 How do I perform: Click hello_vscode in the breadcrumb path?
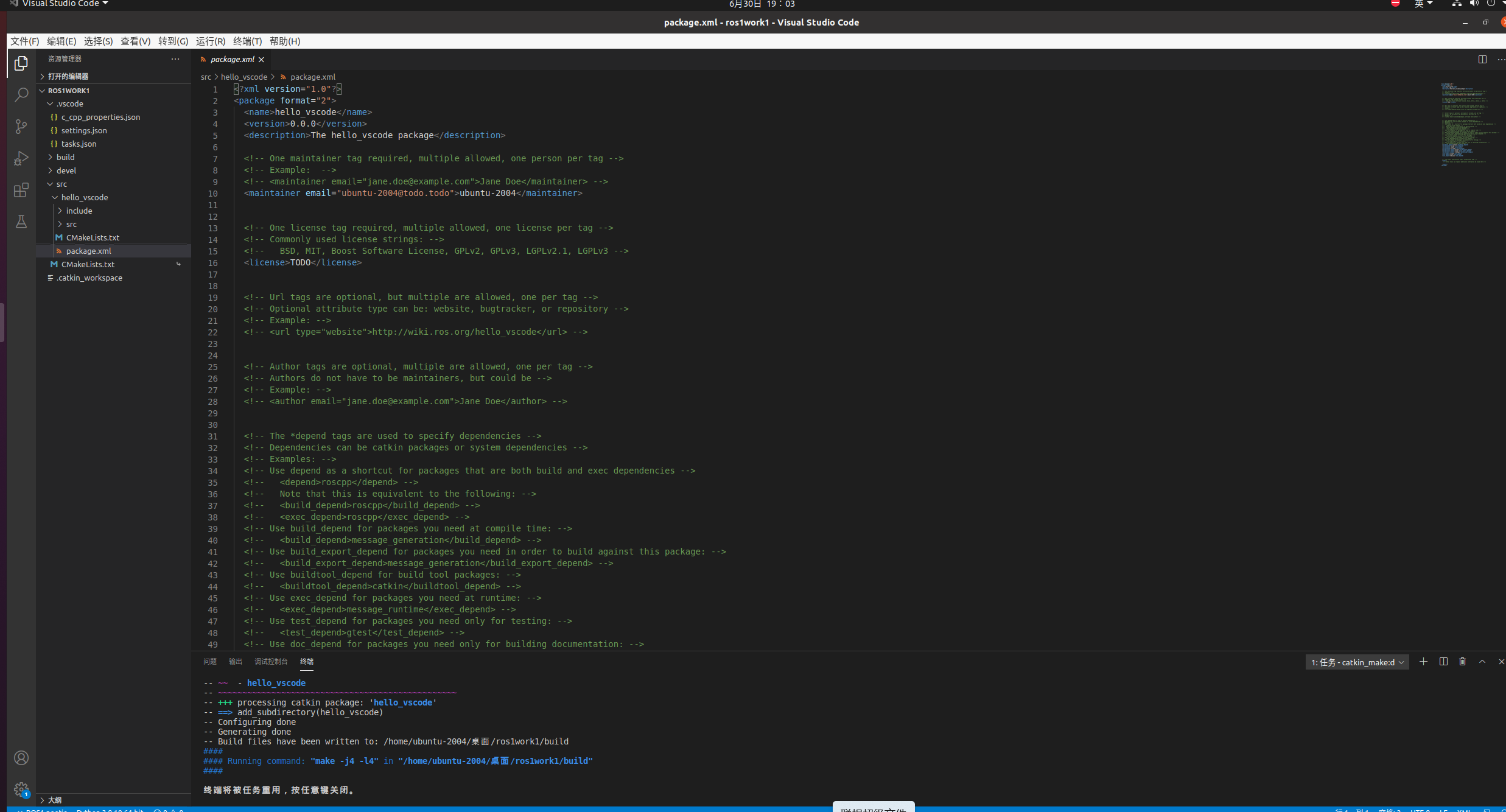243,77
